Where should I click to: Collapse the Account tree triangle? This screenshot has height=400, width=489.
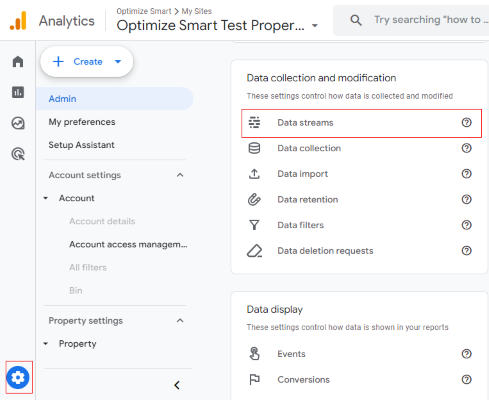(x=46, y=198)
